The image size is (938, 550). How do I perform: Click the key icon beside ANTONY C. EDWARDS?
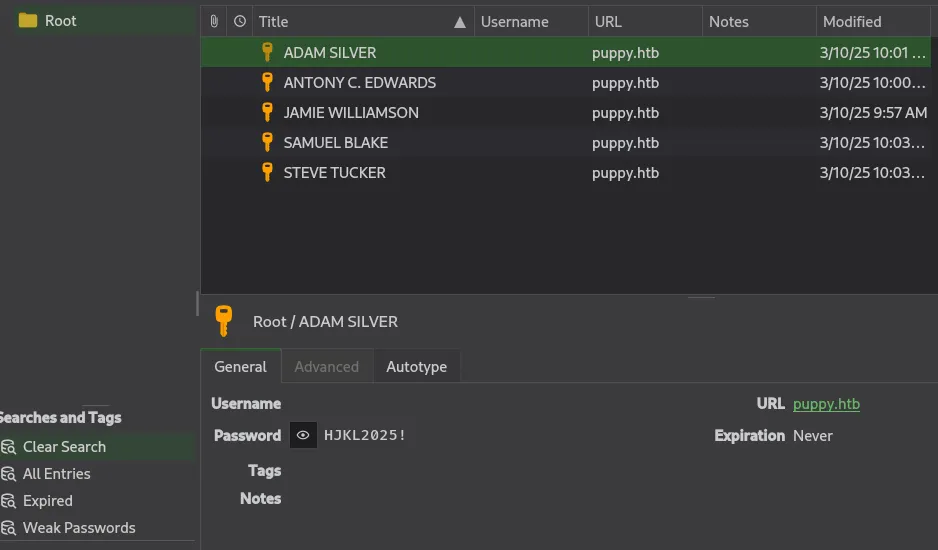267,82
